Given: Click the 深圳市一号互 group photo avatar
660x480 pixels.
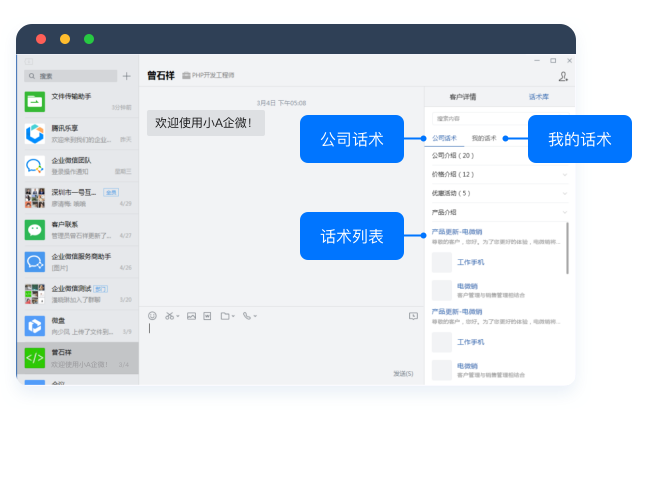Looking at the screenshot, I should tap(35, 198).
